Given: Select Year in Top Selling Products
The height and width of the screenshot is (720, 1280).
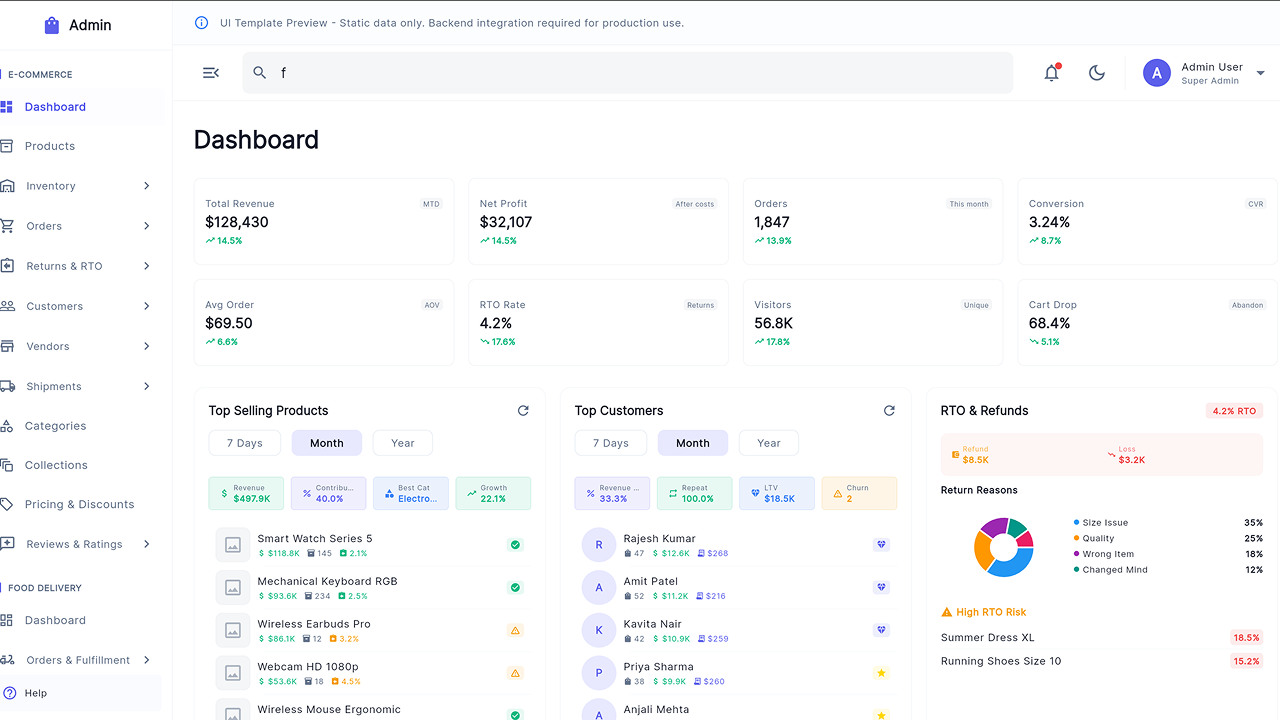Looking at the screenshot, I should pos(403,443).
